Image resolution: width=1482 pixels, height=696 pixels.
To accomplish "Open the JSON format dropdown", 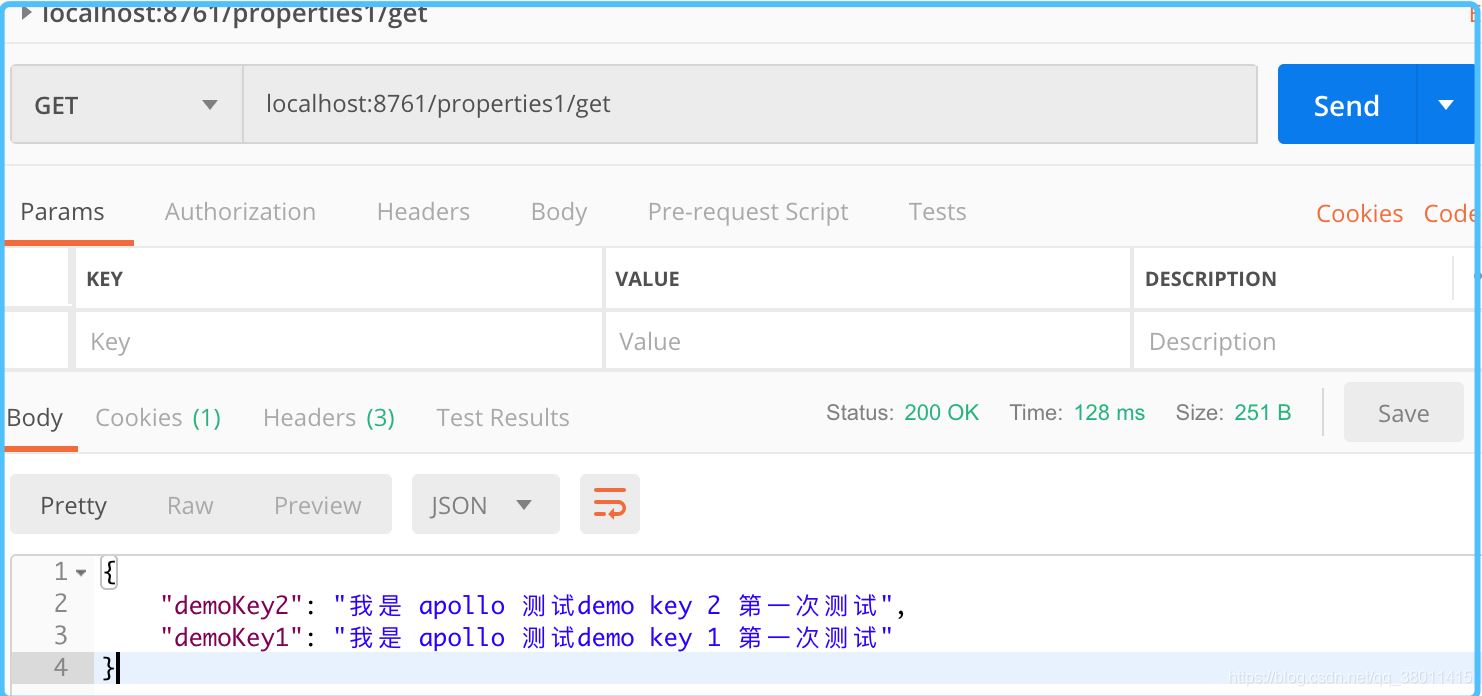I will [x=485, y=505].
